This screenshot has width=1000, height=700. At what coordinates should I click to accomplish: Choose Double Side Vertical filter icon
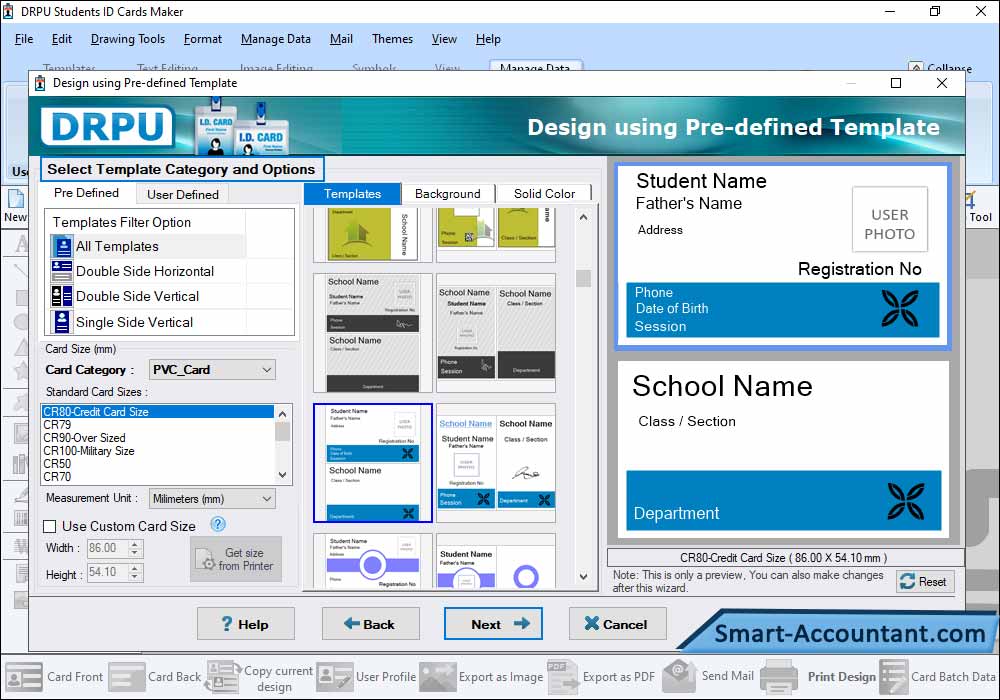pos(62,296)
